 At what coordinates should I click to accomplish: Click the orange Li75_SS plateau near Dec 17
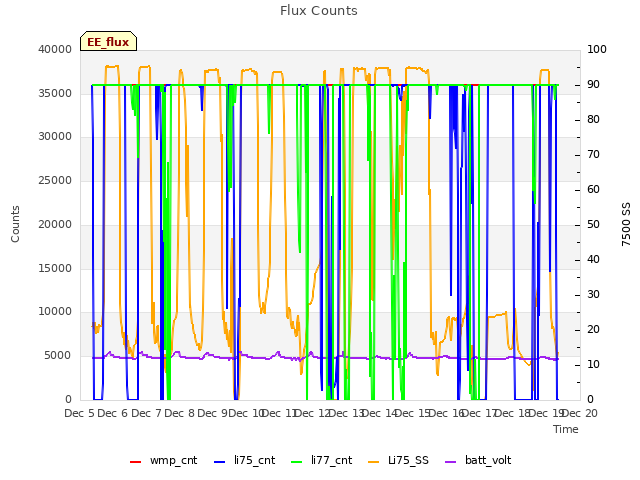[x=497, y=315]
